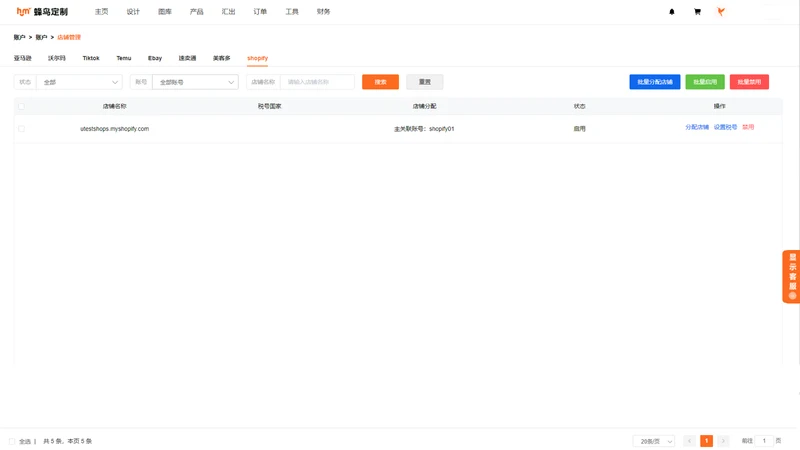Viewport: 800px width, 450px height.
Task: Open the 20条/页 page size dropdown
Action: click(x=654, y=441)
